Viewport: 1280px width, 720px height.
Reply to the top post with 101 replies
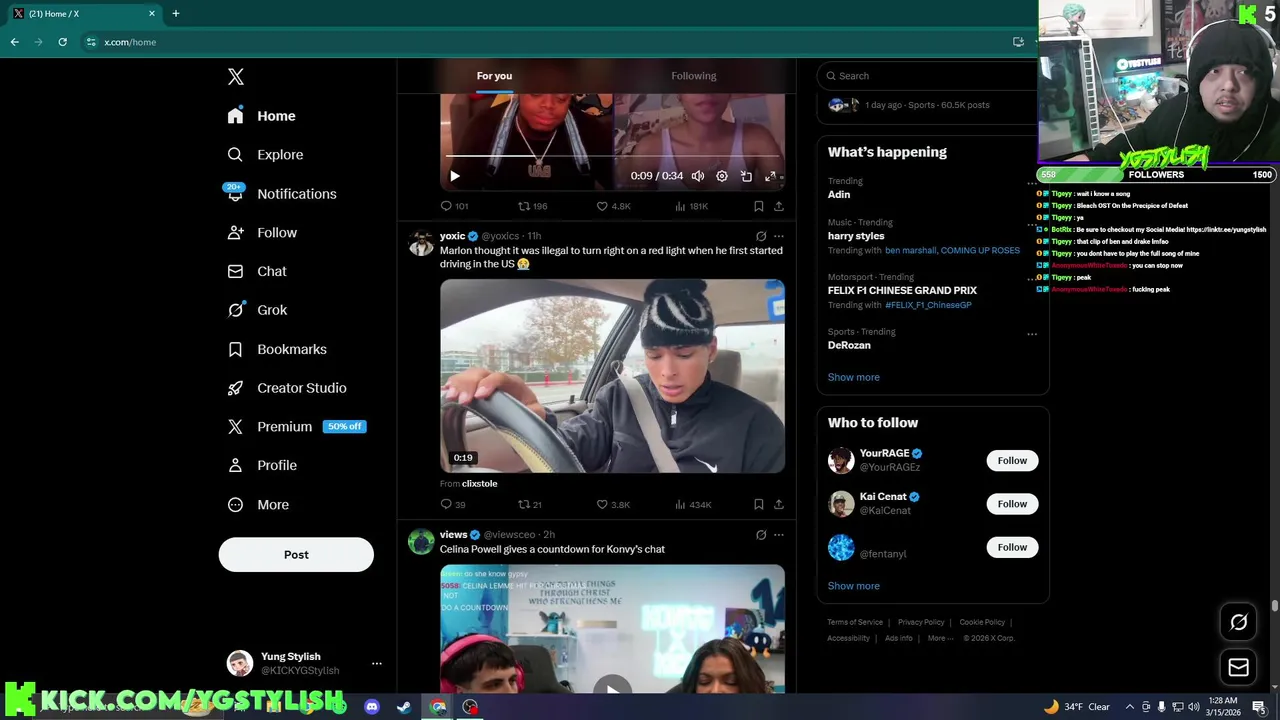click(x=454, y=206)
